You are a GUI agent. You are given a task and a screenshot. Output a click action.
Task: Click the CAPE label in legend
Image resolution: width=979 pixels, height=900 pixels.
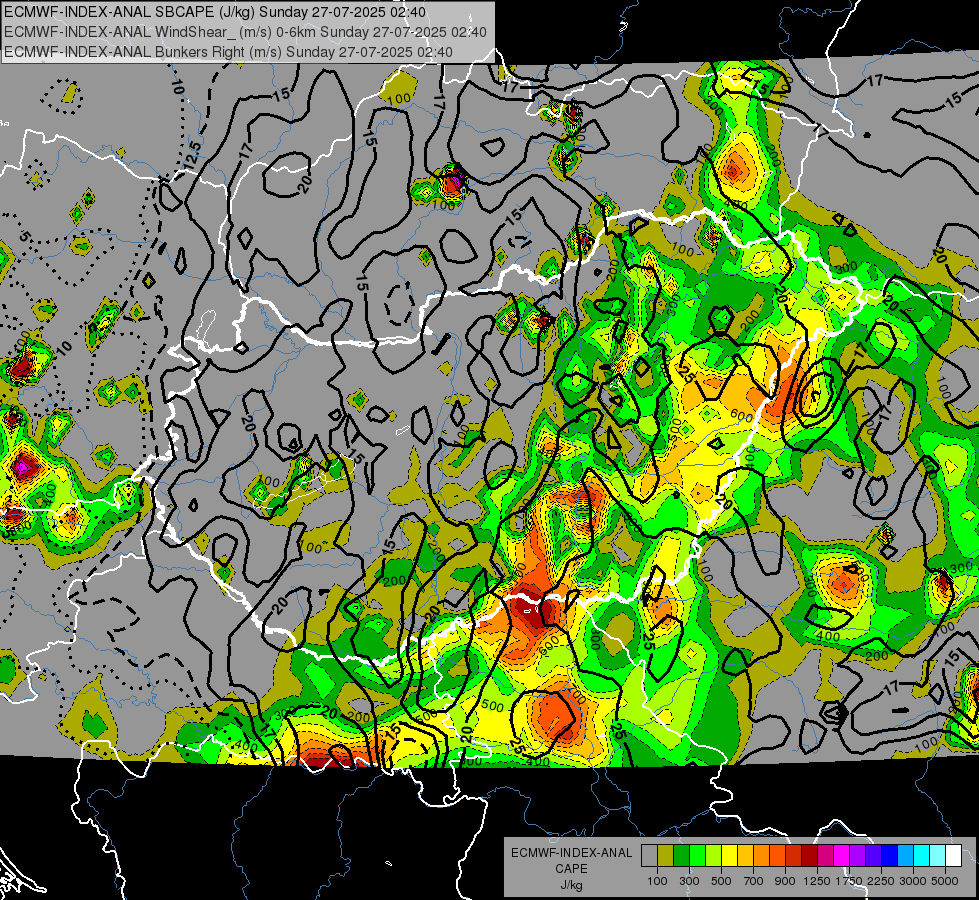(x=571, y=868)
